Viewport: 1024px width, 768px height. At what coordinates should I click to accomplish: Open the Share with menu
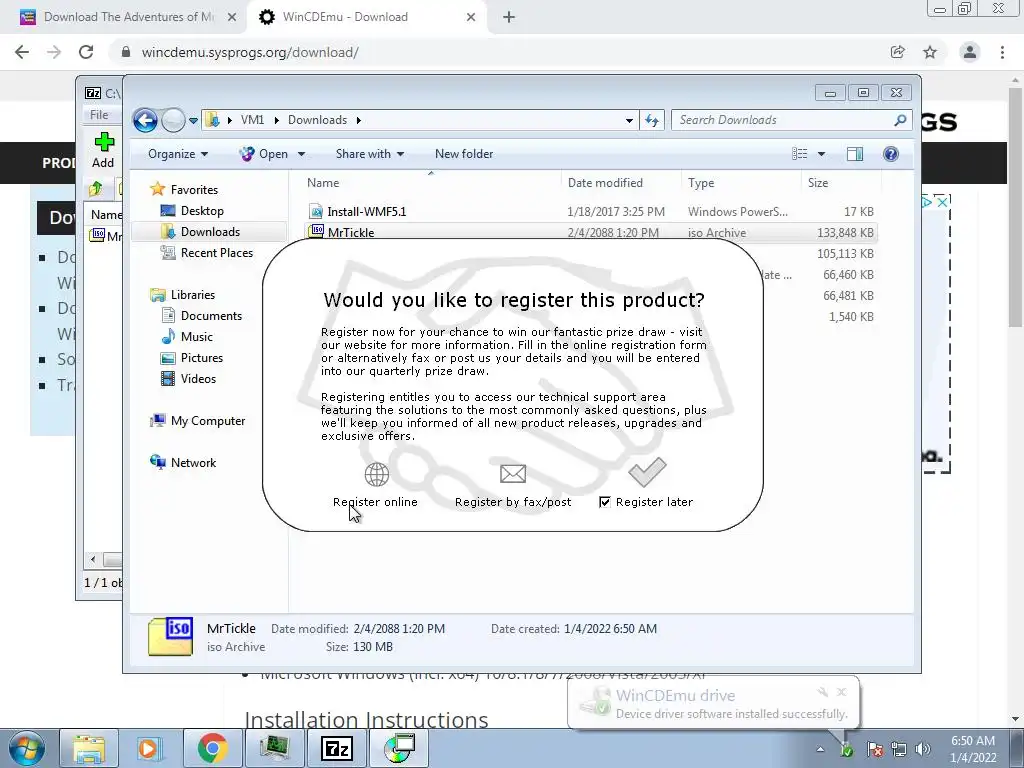(370, 153)
